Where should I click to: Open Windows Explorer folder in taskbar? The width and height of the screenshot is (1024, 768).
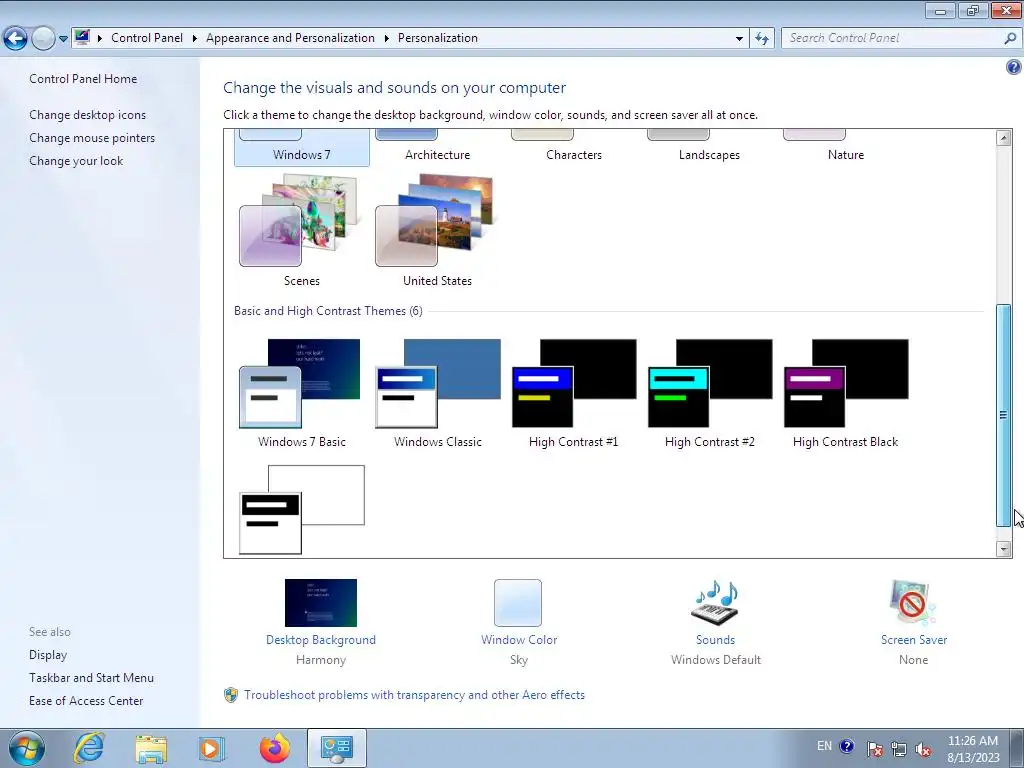click(x=151, y=748)
